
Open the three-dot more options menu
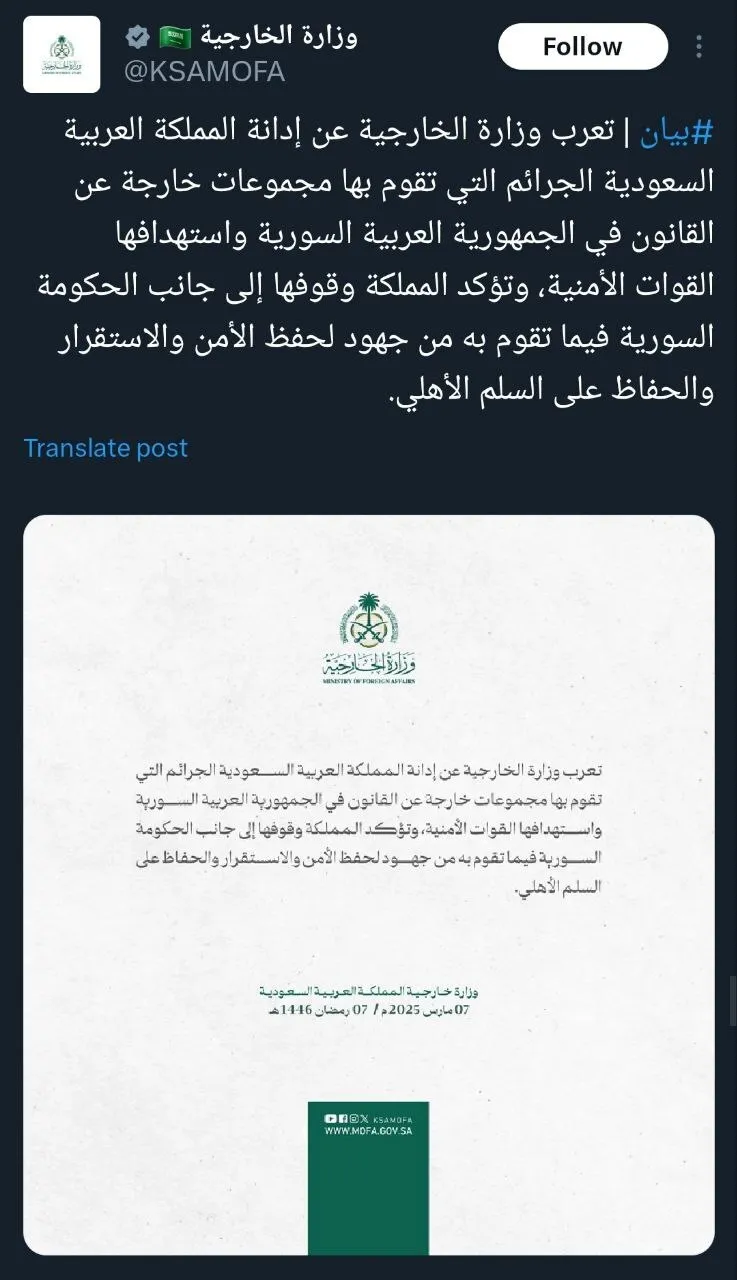tap(700, 46)
